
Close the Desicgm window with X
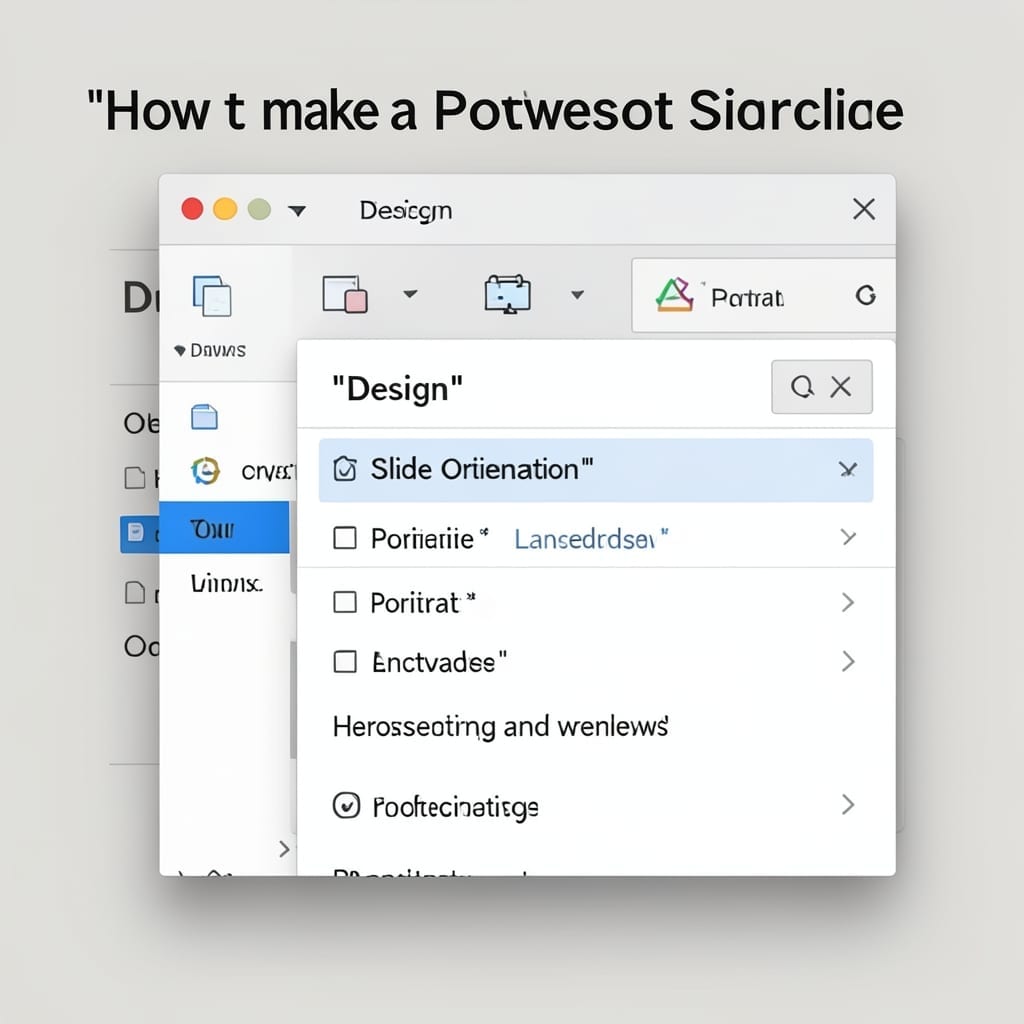tap(864, 210)
